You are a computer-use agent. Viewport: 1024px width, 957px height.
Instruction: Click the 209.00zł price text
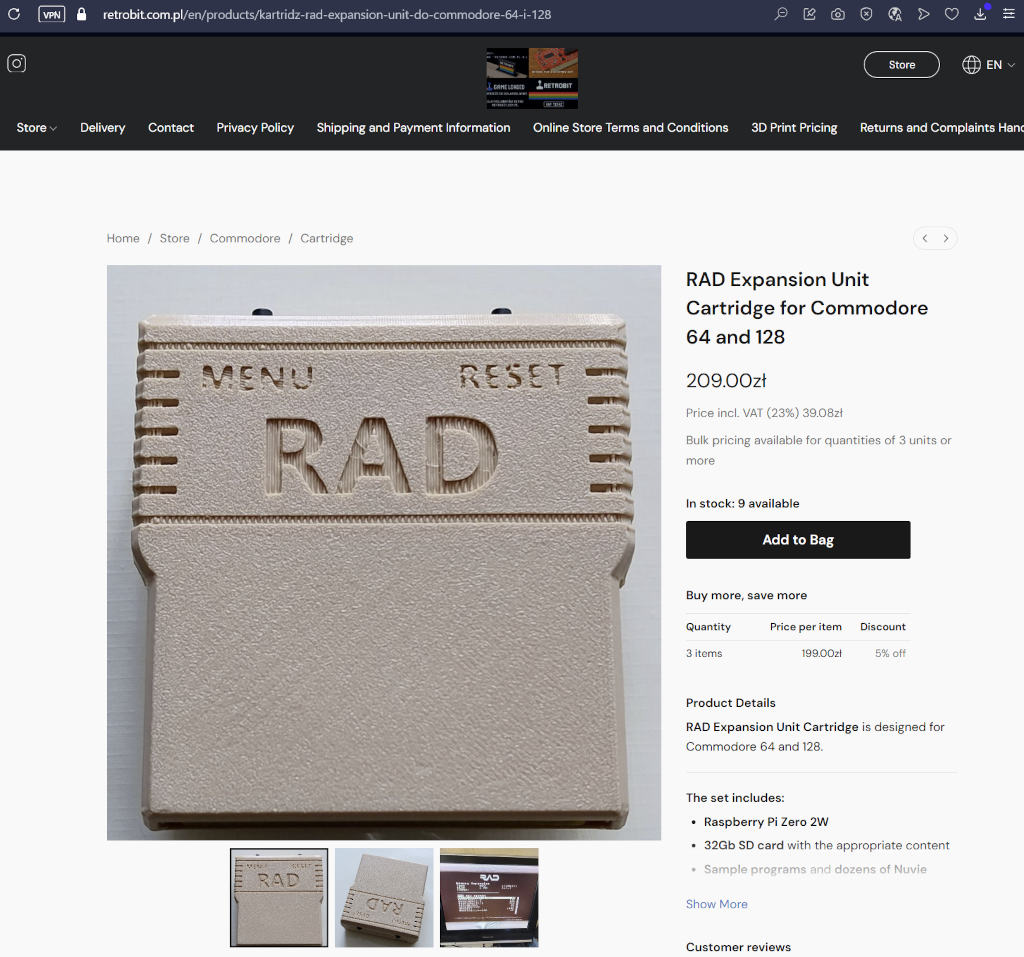[726, 380]
